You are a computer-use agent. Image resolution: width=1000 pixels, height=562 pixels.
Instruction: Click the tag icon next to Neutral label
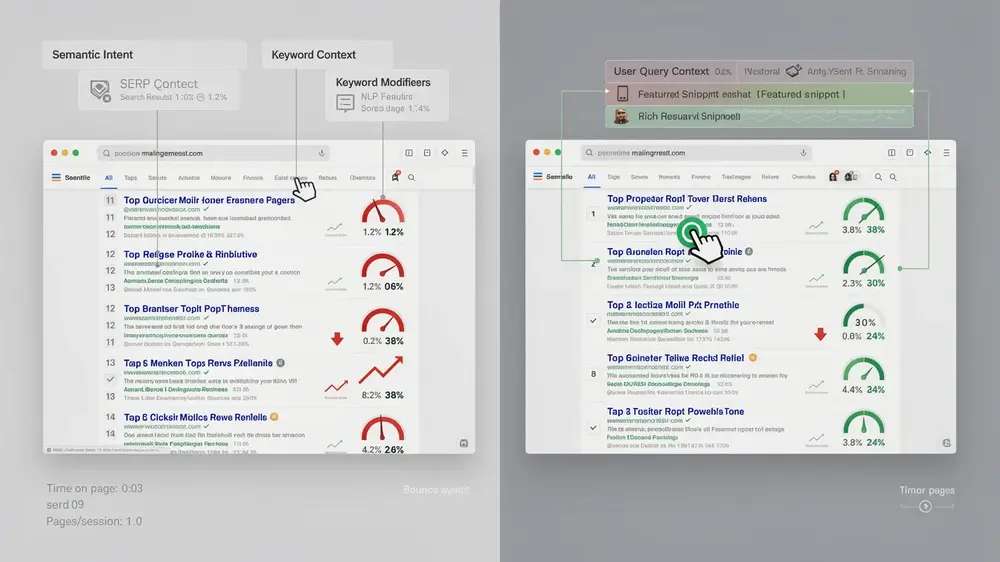pos(793,71)
